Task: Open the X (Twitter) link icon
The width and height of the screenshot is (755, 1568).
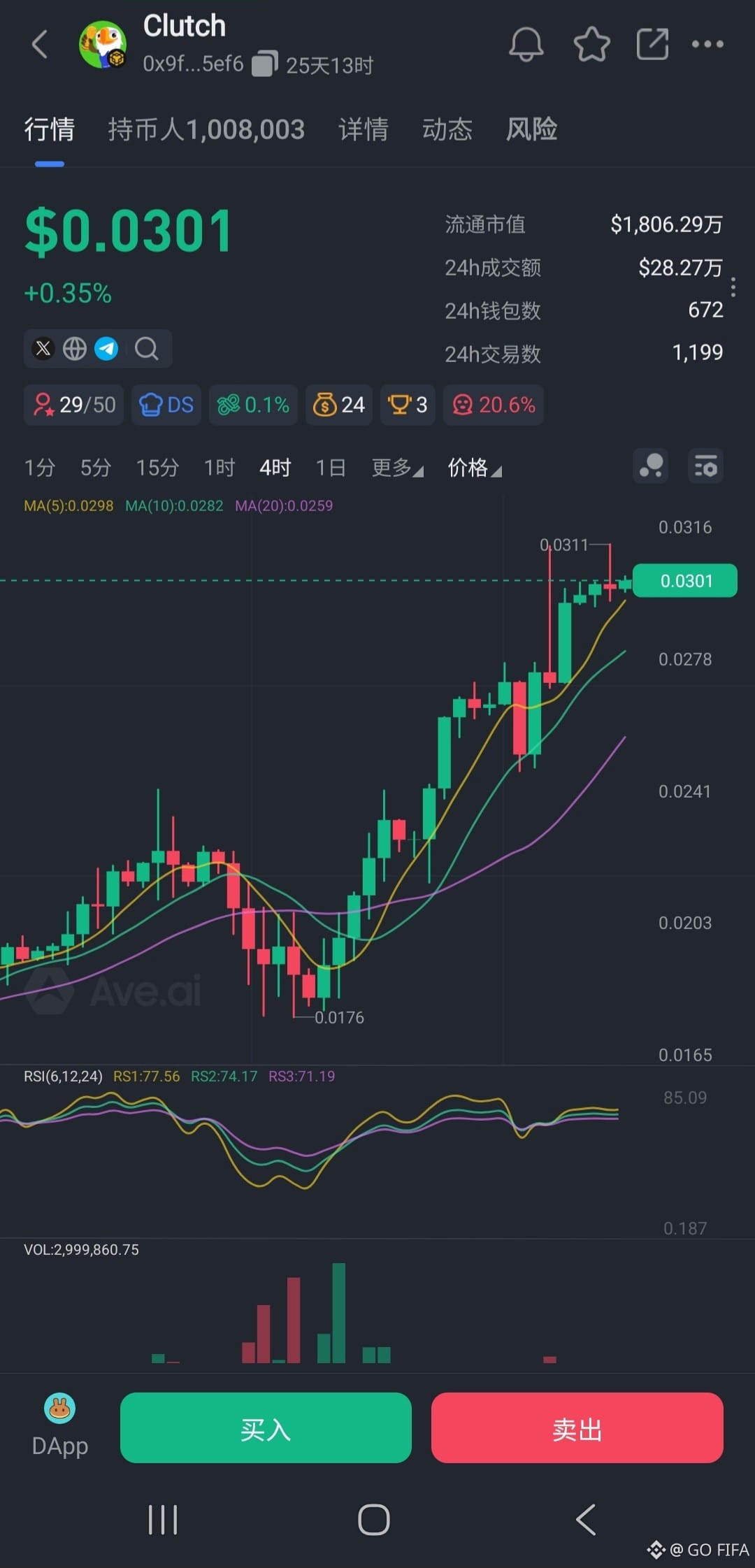Action: coord(43,348)
